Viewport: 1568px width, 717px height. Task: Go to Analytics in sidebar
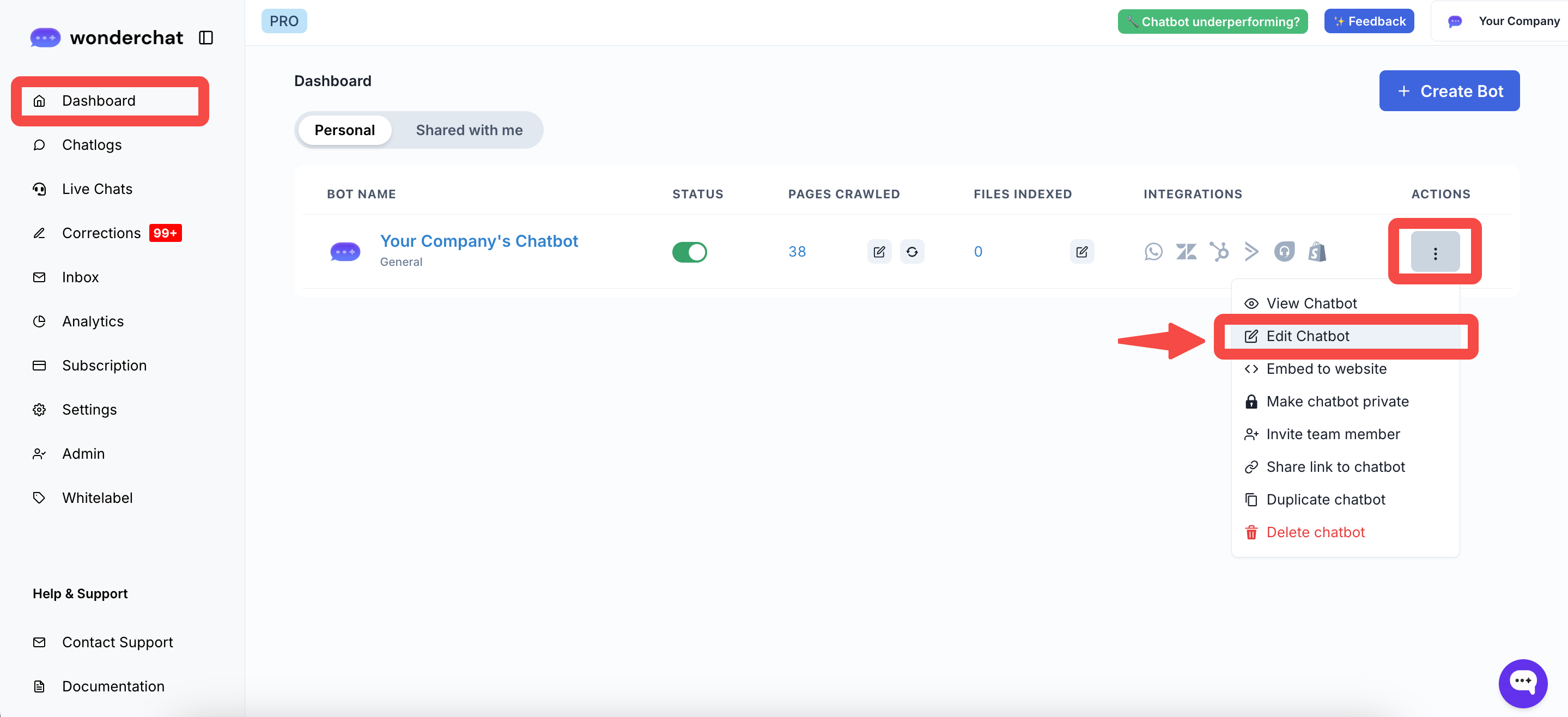tap(93, 321)
